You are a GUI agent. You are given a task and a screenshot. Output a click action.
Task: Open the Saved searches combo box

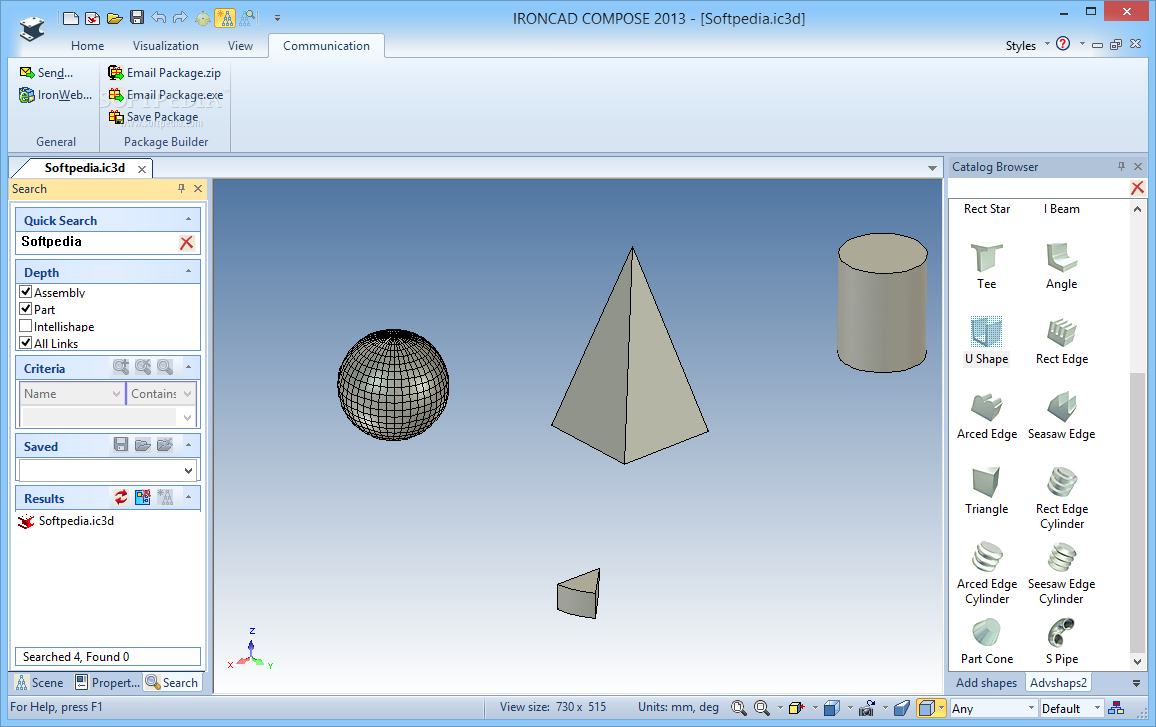(x=108, y=470)
